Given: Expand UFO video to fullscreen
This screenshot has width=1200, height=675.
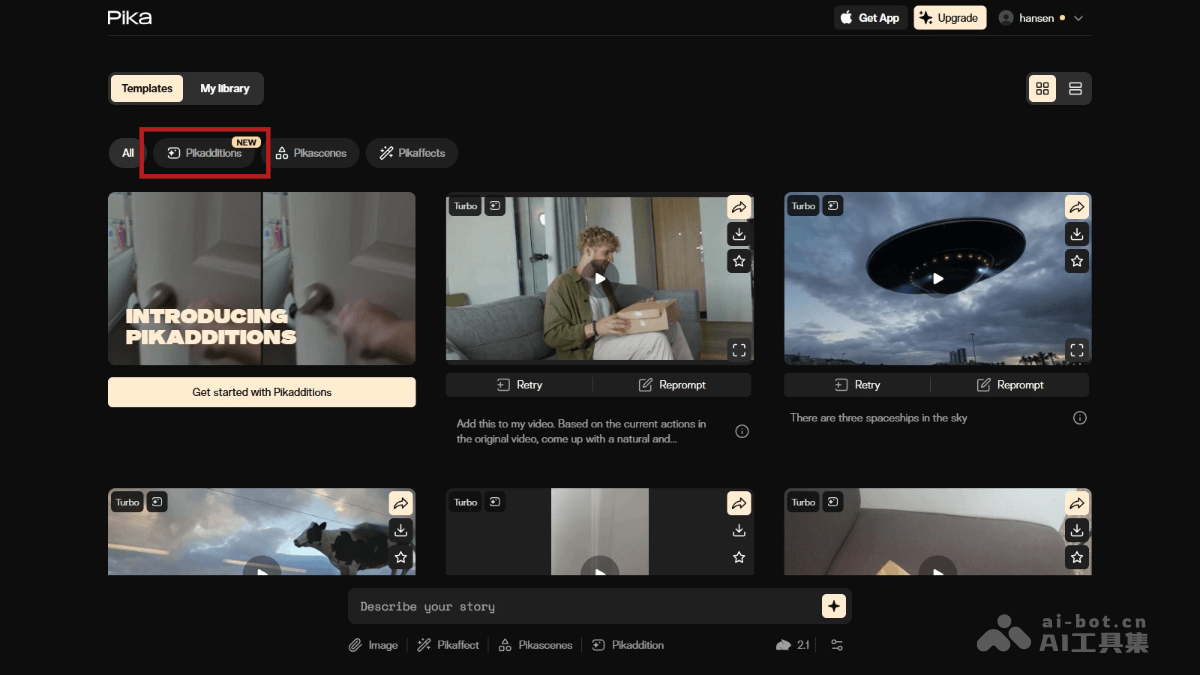Looking at the screenshot, I should pyautogui.click(x=1076, y=350).
